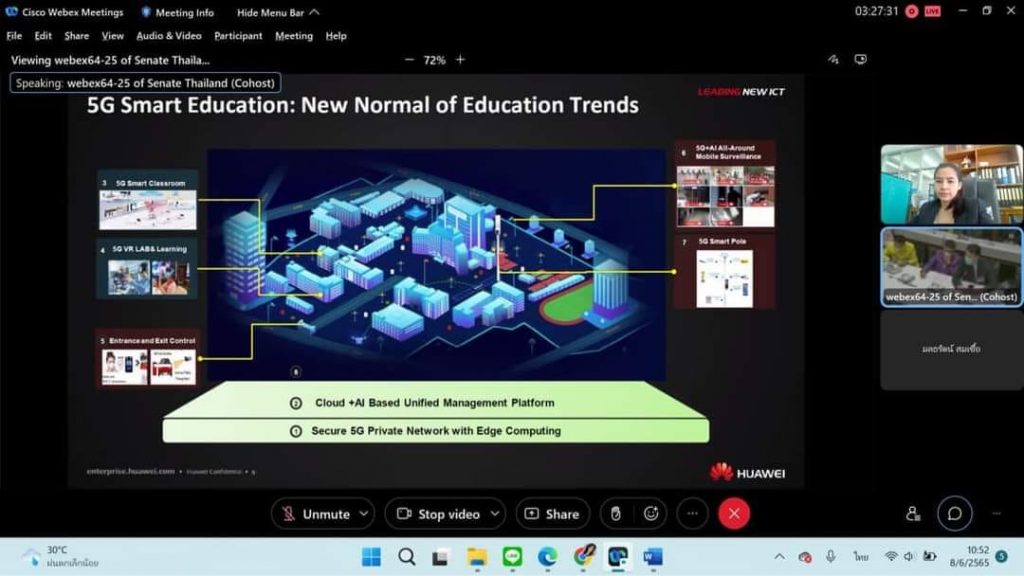Open the colorful pinned app on taskbar
The image size is (1024, 576).
click(583, 556)
